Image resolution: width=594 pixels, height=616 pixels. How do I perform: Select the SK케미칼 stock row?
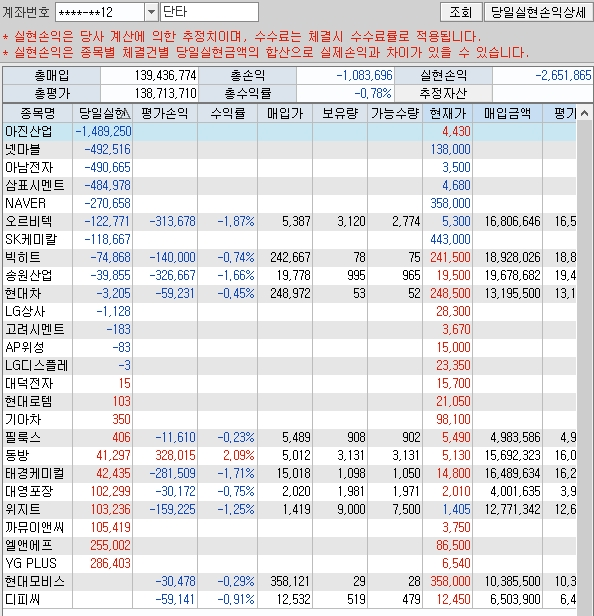[290, 240]
